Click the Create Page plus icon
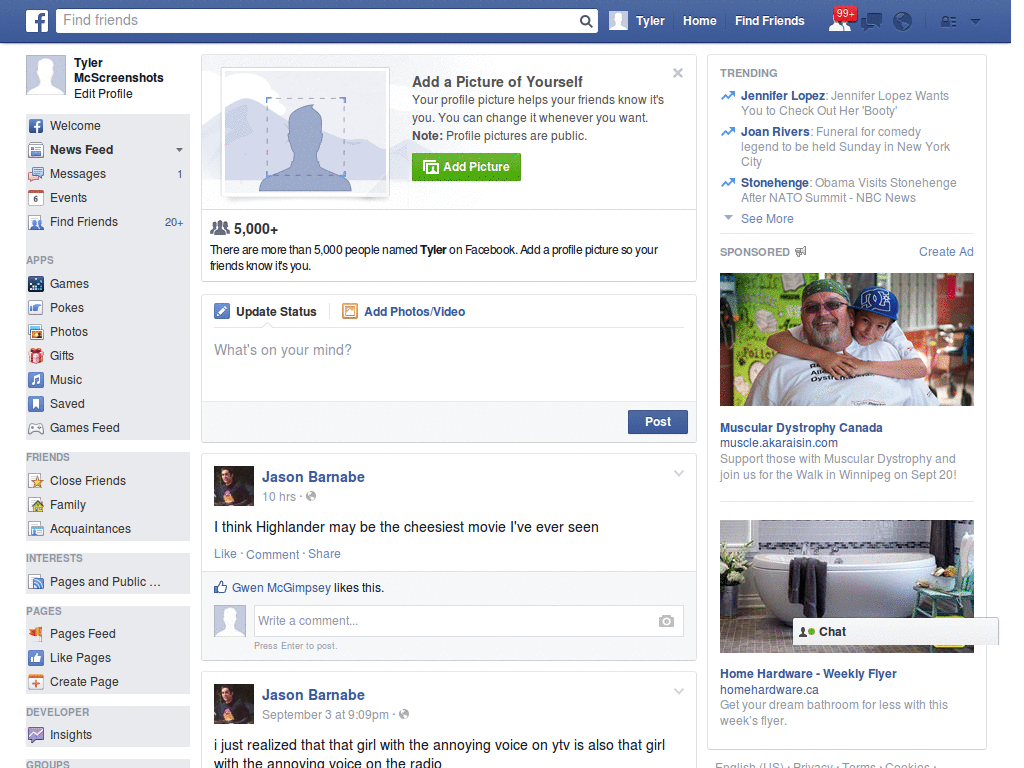Screen dimensions: 1024x768 pos(36,682)
